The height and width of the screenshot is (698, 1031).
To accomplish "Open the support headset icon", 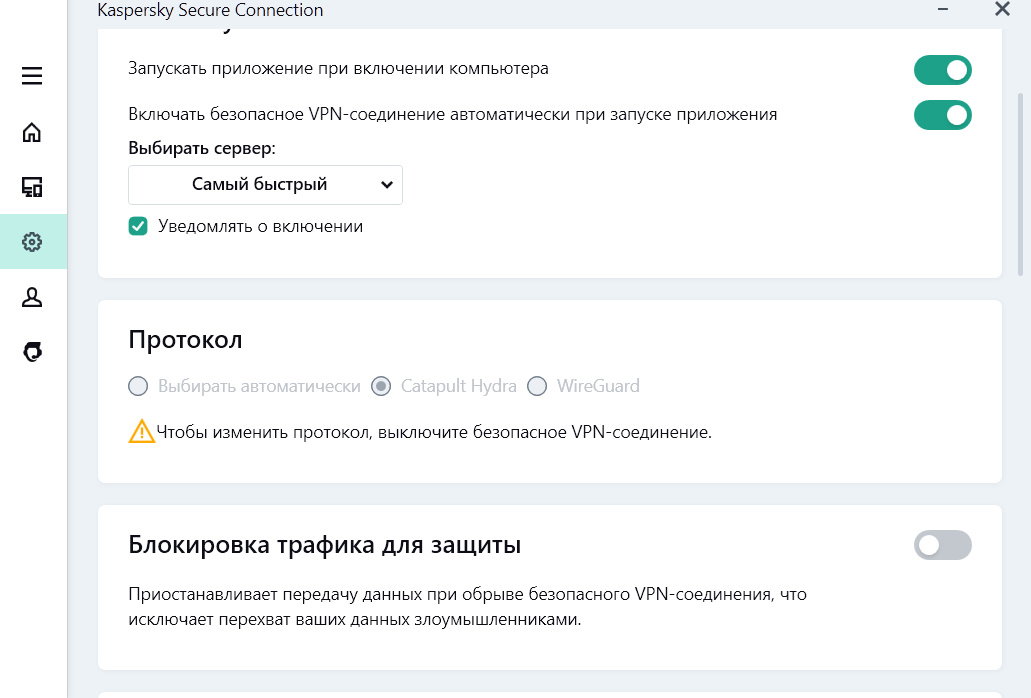I will tap(32, 352).
